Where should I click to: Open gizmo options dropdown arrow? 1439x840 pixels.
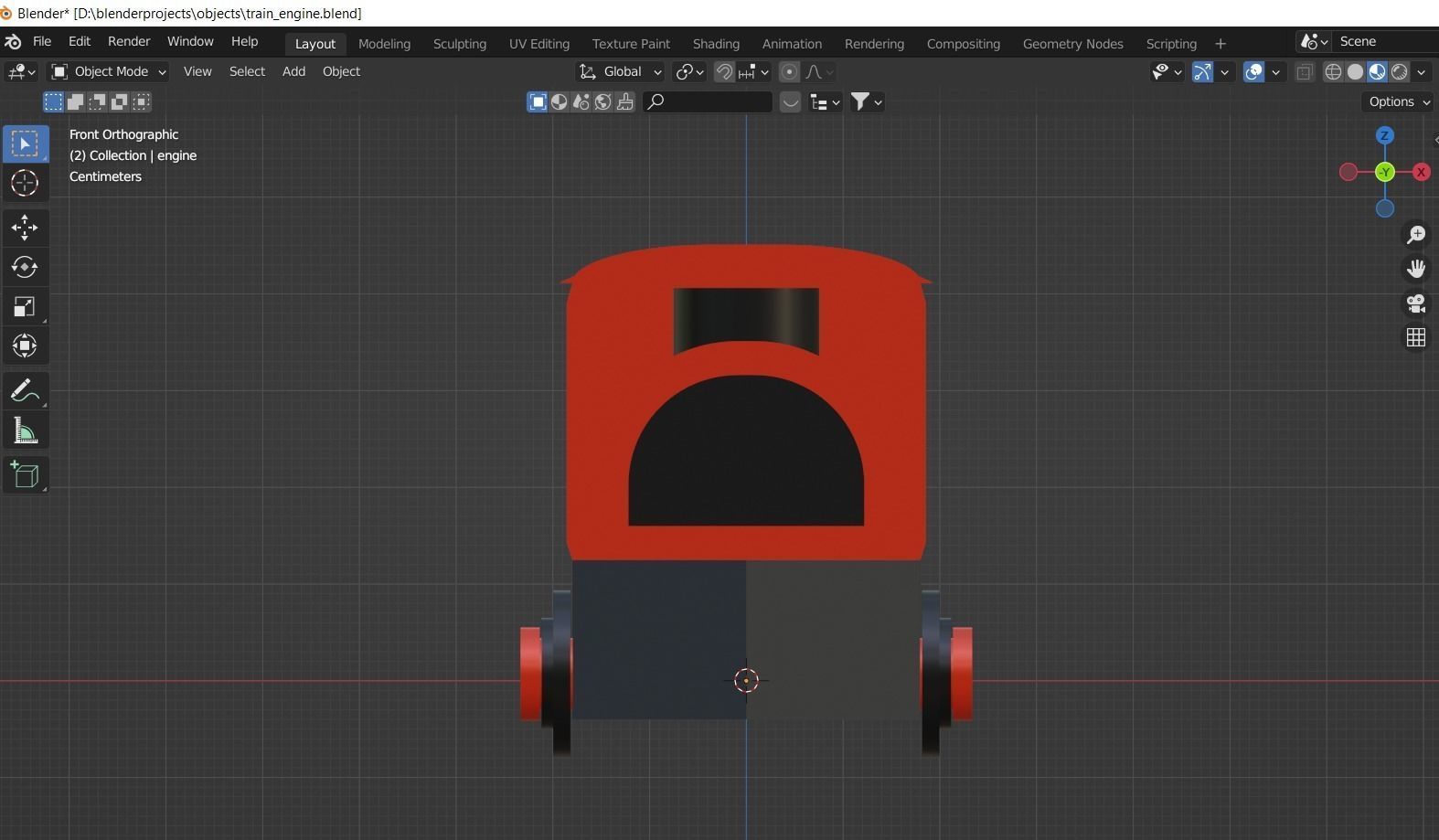1224,71
